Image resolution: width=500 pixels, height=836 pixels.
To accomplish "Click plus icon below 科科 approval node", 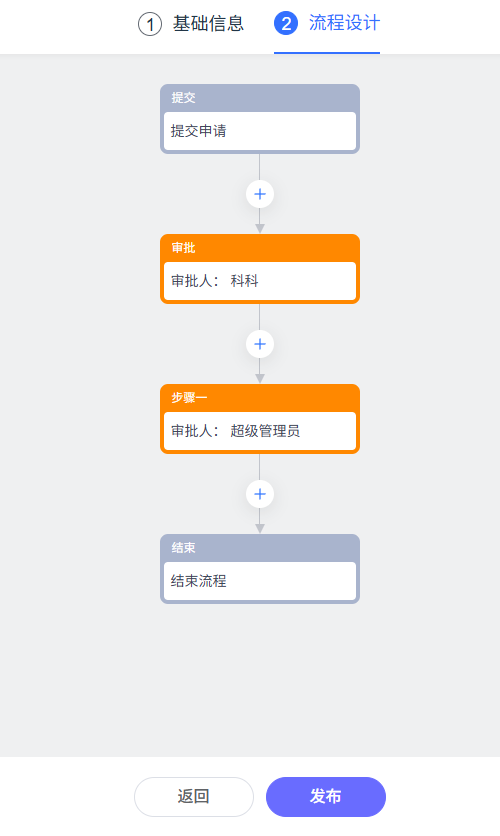I will 260,344.
